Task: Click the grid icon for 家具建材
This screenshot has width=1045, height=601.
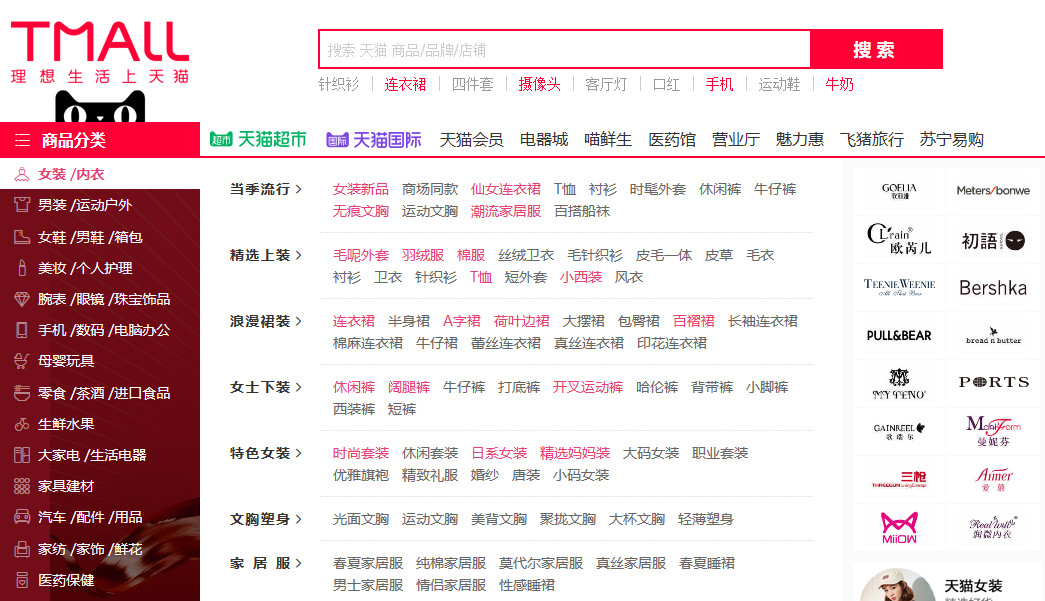Action: tap(22, 486)
